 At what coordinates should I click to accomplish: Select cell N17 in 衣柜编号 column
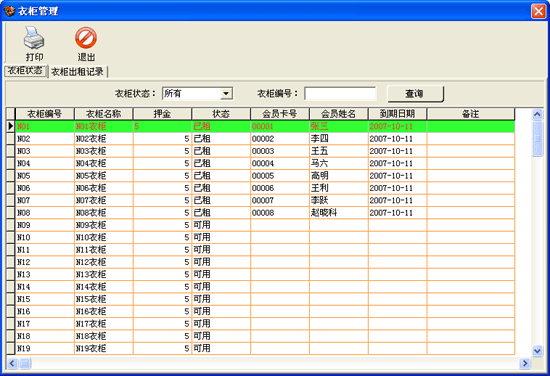pos(45,324)
